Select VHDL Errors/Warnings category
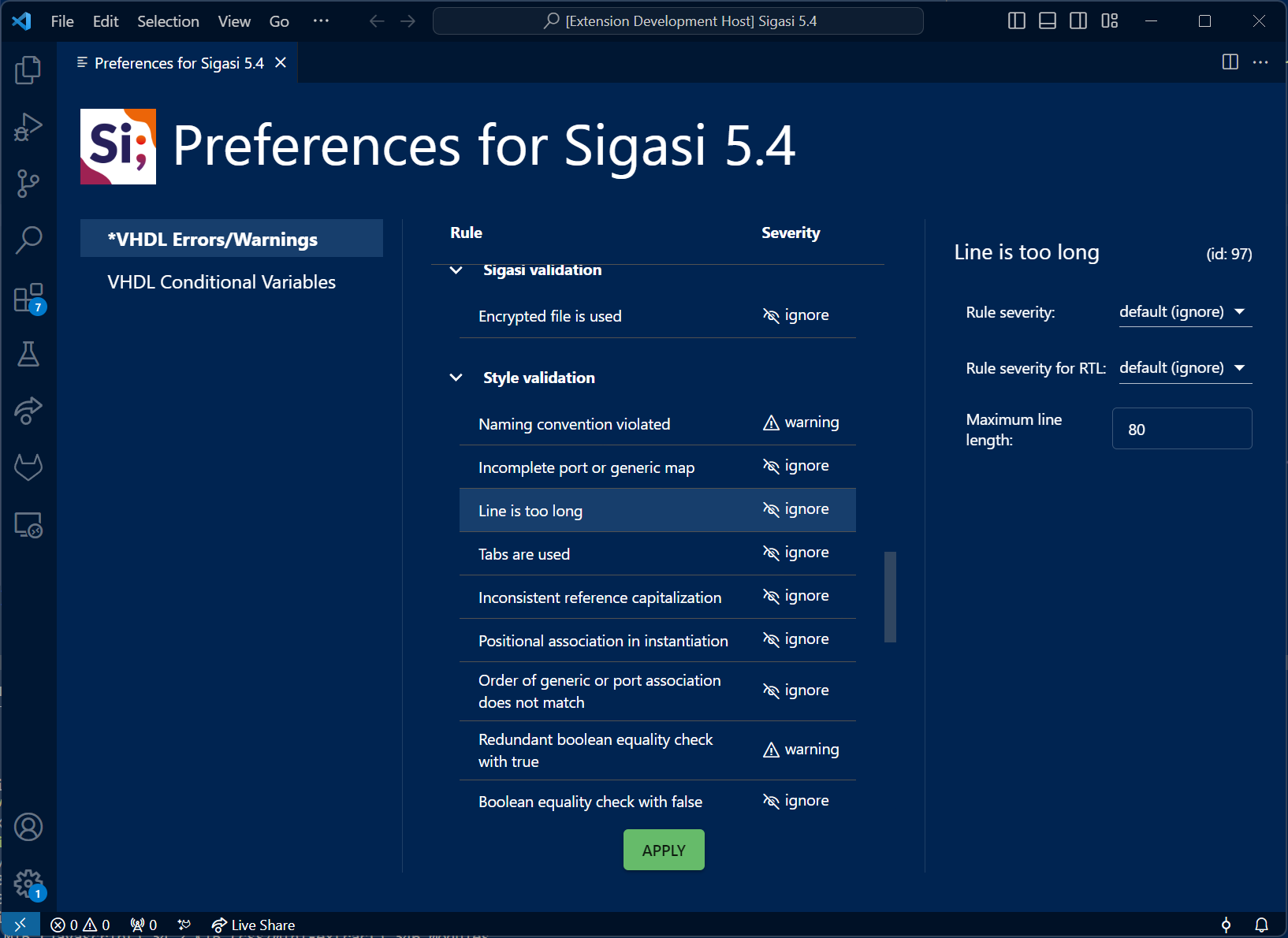This screenshot has height=938, width=1288. (x=232, y=239)
